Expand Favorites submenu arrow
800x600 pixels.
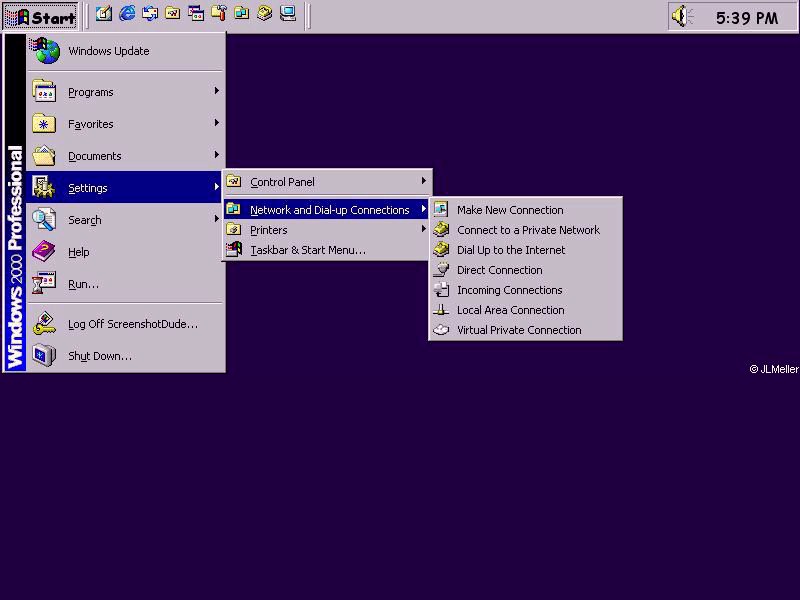(217, 123)
